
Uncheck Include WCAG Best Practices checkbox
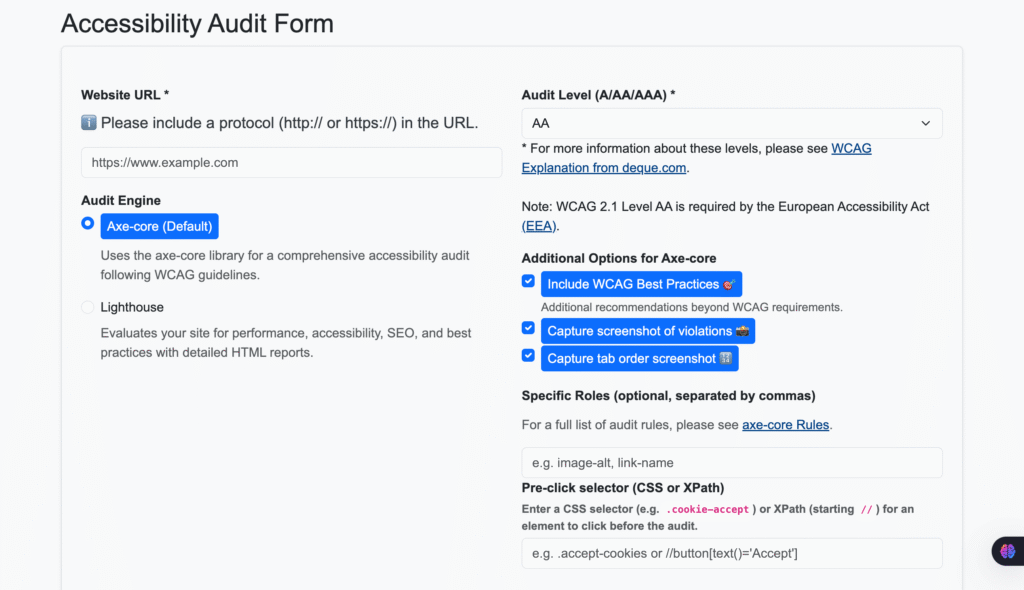tap(528, 281)
